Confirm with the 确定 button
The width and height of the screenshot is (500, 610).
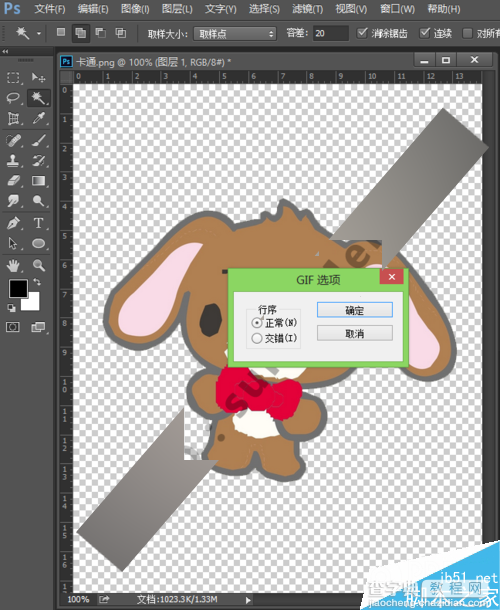tap(354, 310)
